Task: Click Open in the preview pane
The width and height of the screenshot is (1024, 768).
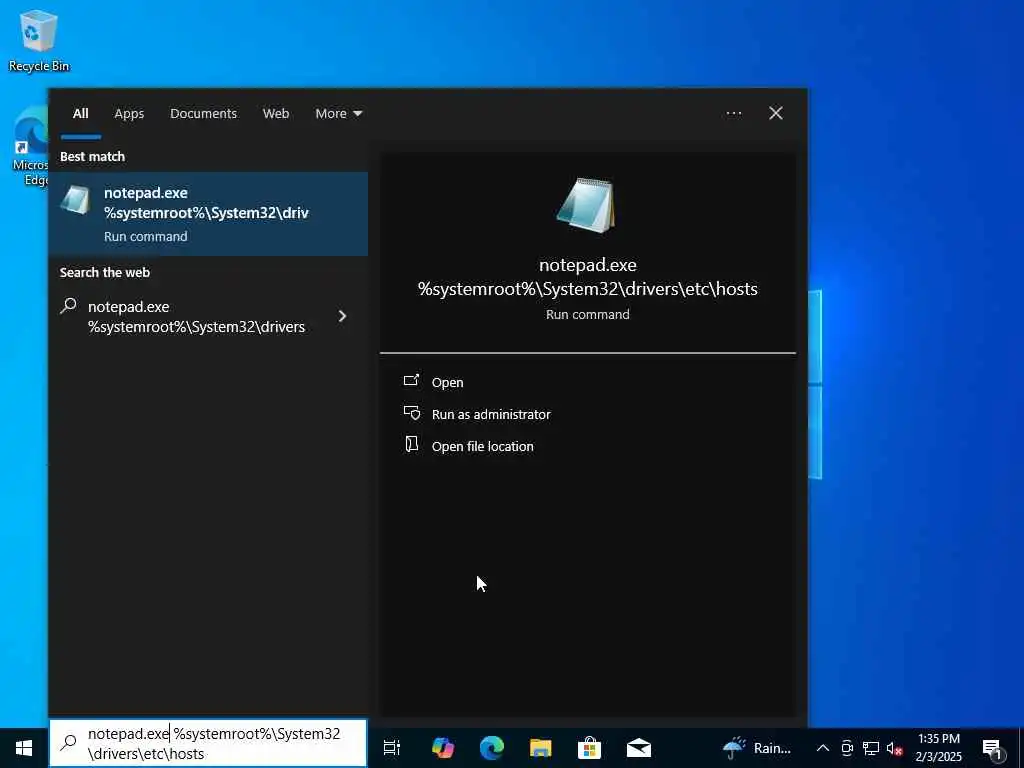Action: (447, 383)
